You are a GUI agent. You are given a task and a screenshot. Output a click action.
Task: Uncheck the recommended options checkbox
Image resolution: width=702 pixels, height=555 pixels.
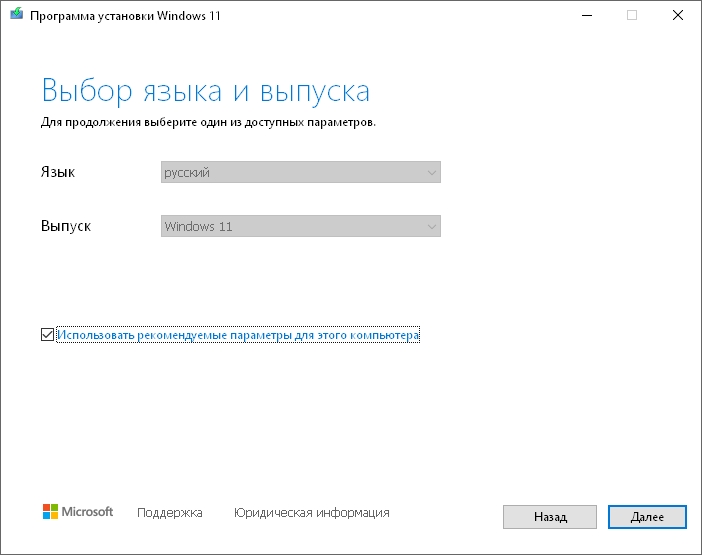coord(48,335)
